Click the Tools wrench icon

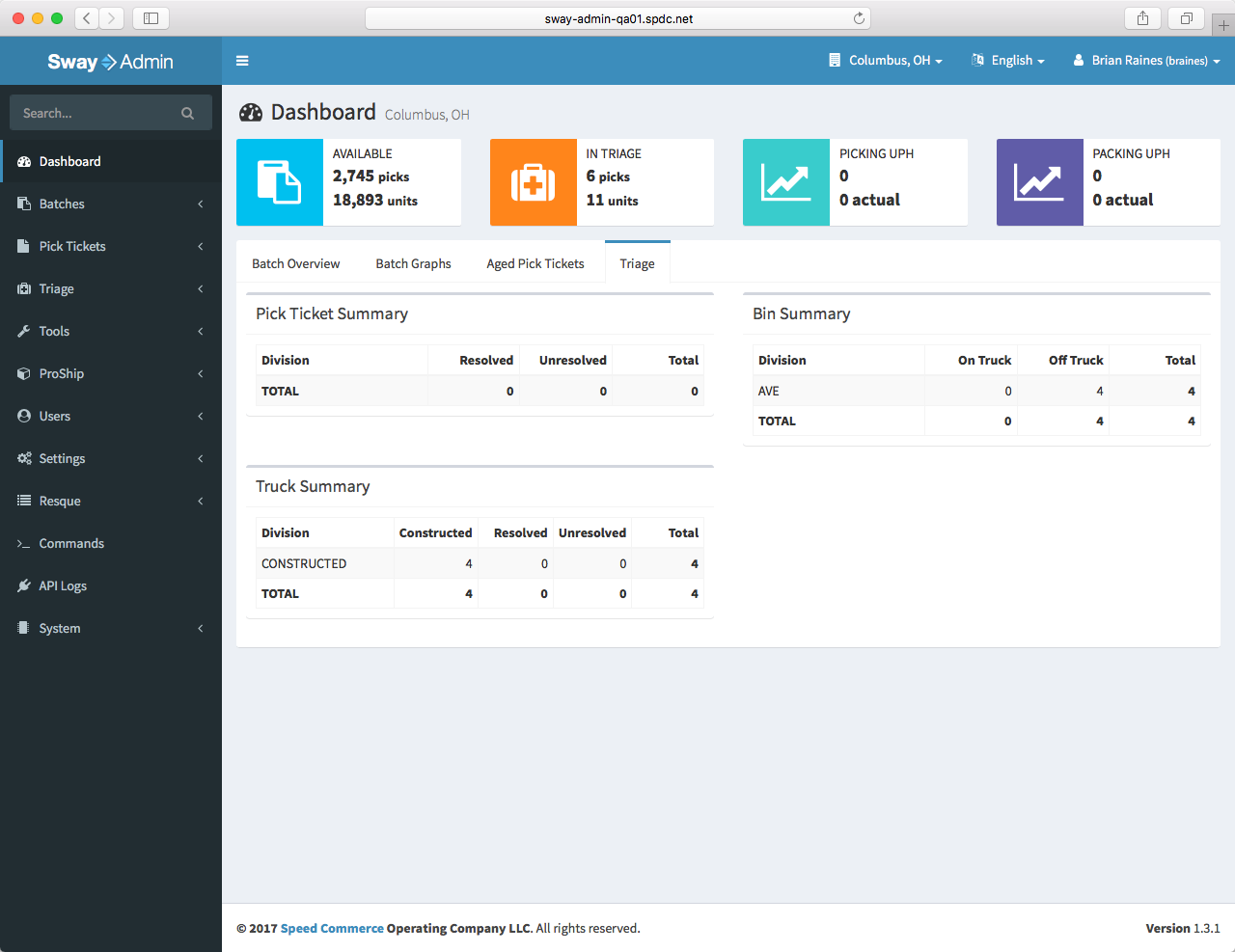point(24,331)
